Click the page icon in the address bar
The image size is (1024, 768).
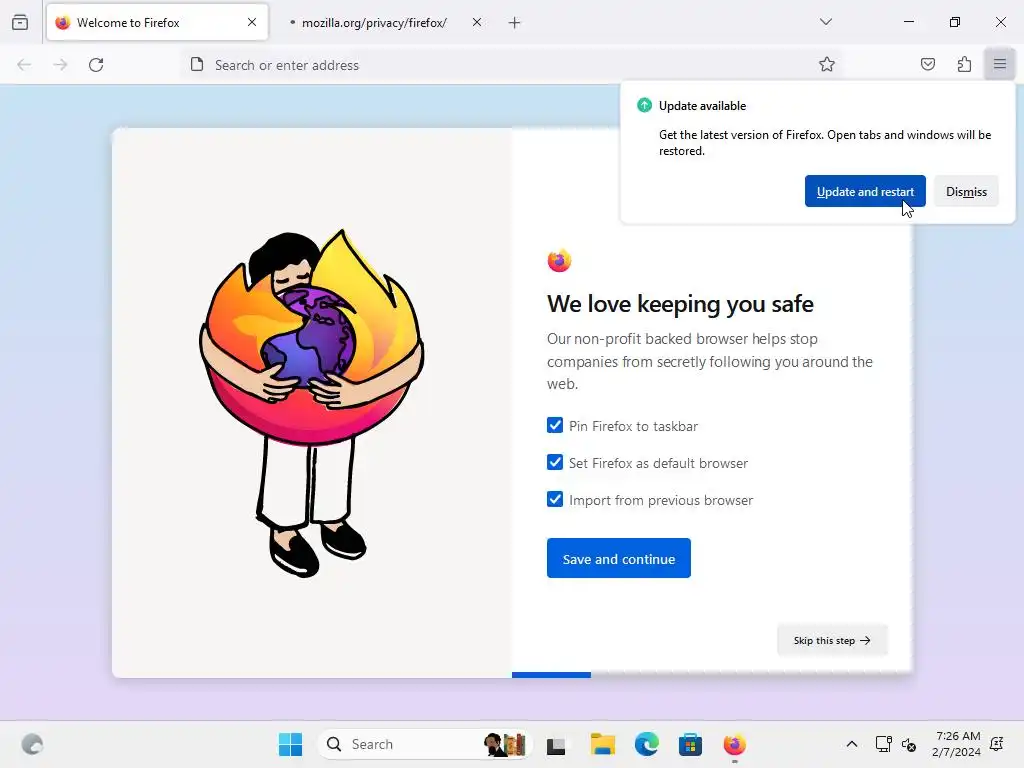pyautogui.click(x=197, y=64)
